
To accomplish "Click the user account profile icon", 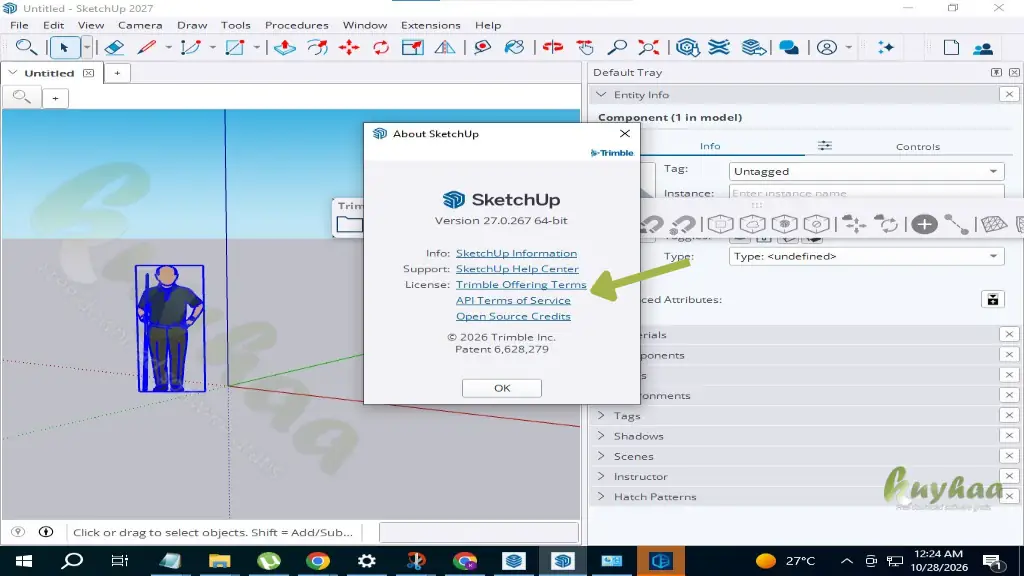I will (x=827, y=47).
